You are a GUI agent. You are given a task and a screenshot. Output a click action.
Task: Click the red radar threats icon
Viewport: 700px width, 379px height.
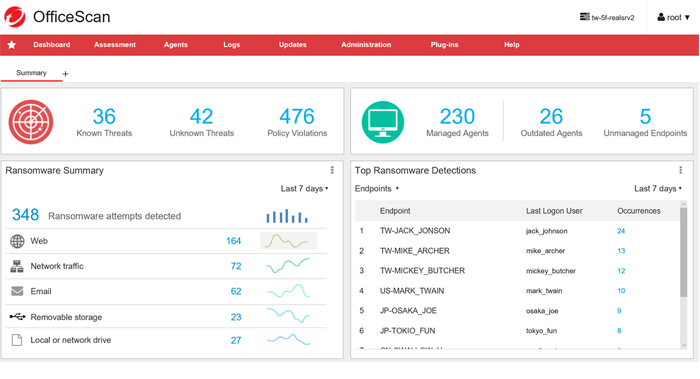tap(31, 121)
